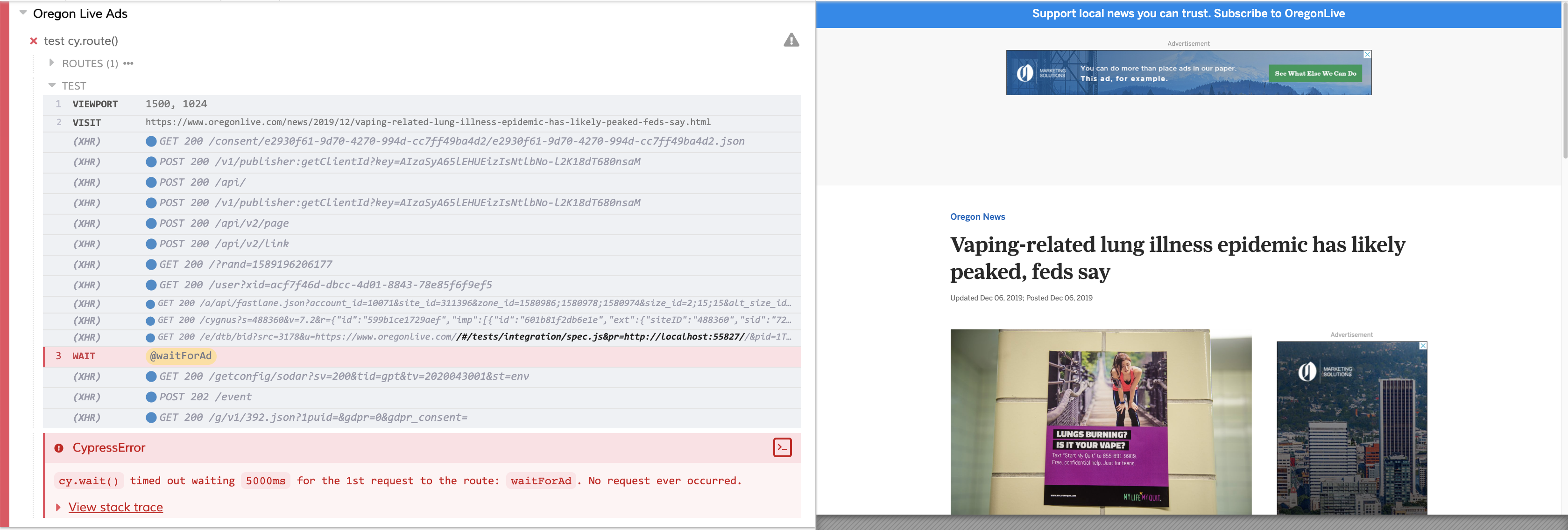This screenshot has height=530, width=1568.
Task: Click the warning triangle icon above the command log
Action: [x=792, y=41]
